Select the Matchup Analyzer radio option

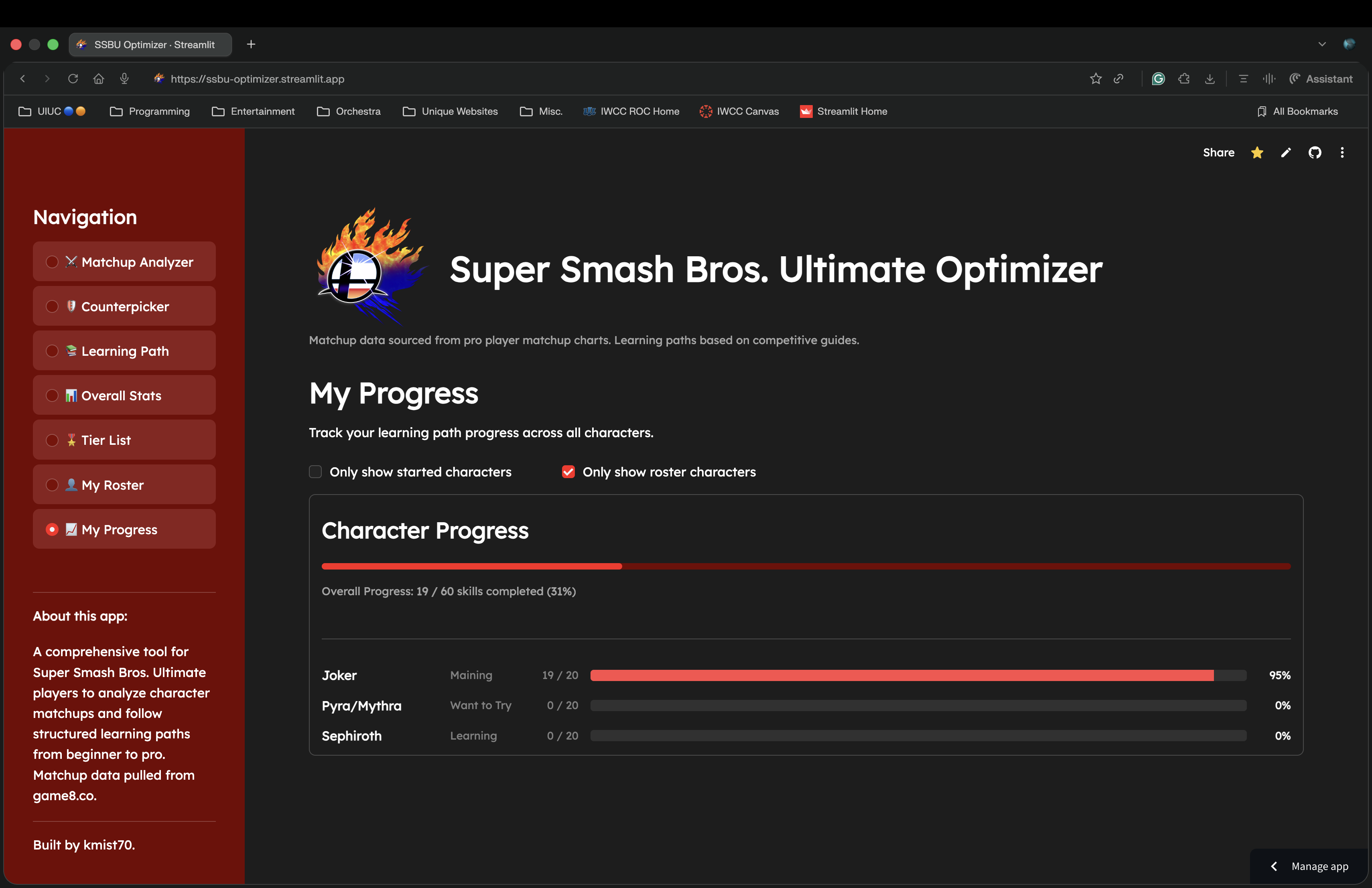click(124, 262)
